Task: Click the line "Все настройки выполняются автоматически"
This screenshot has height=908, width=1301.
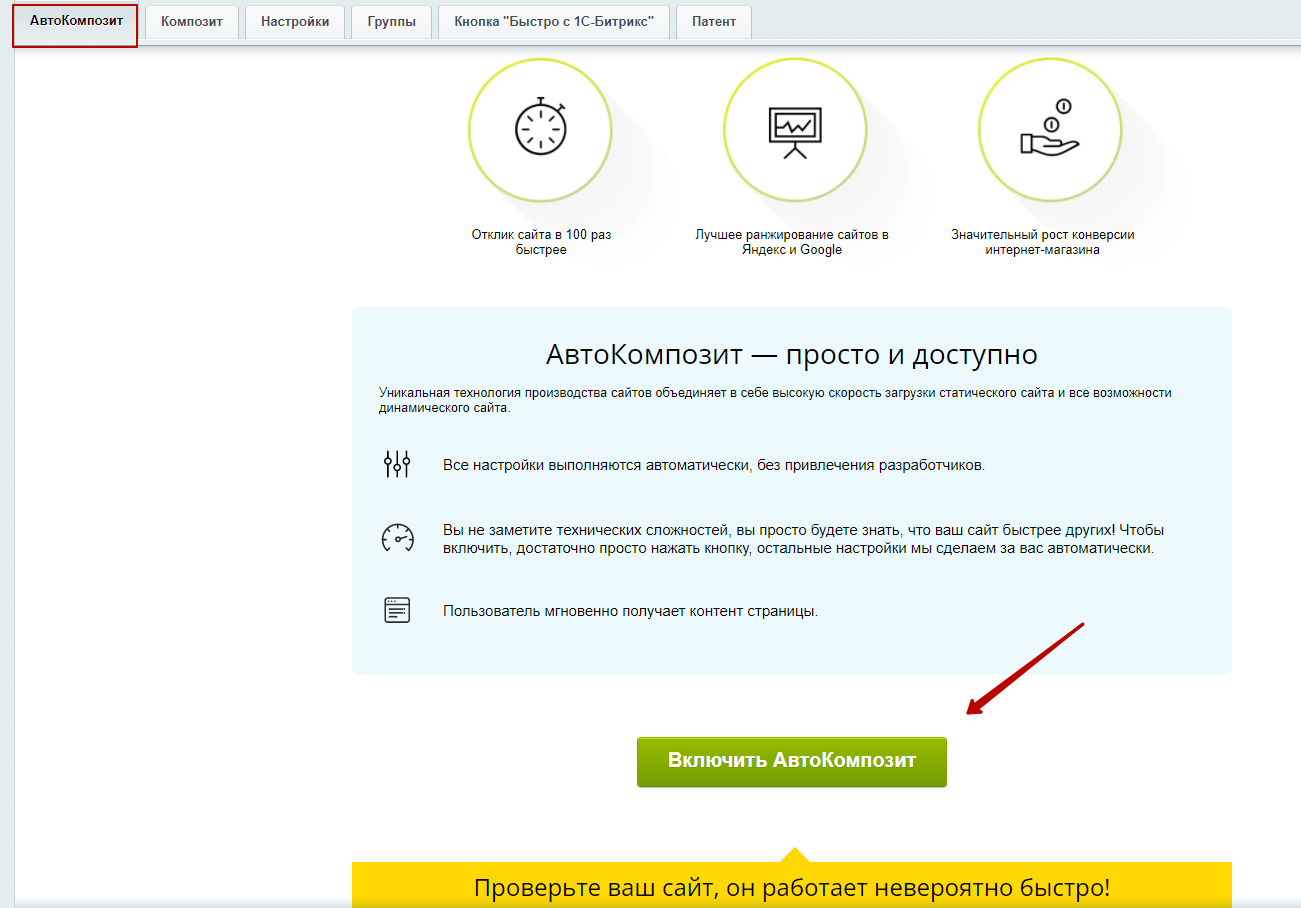Action: click(714, 465)
